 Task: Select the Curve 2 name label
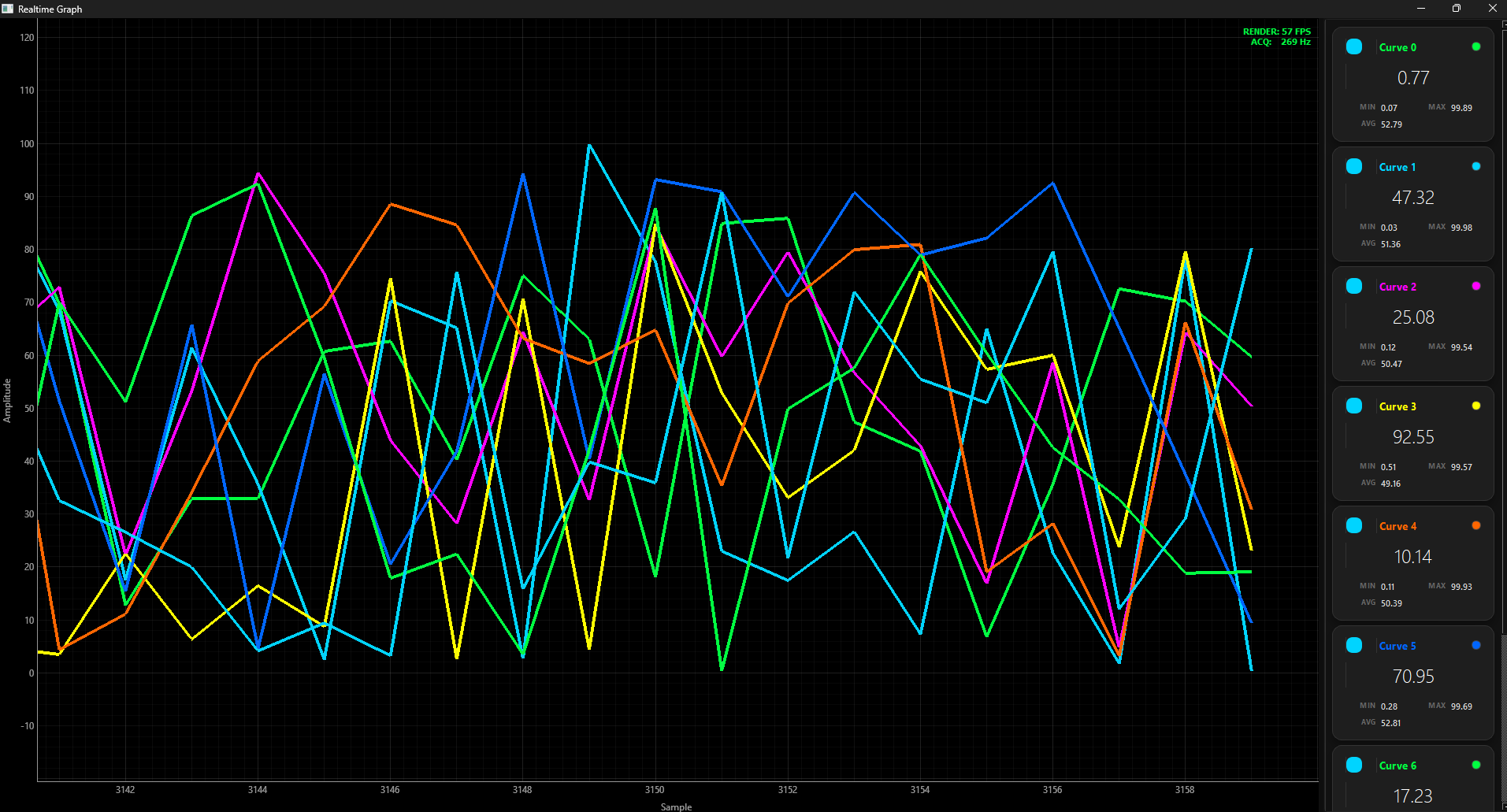[1398, 287]
